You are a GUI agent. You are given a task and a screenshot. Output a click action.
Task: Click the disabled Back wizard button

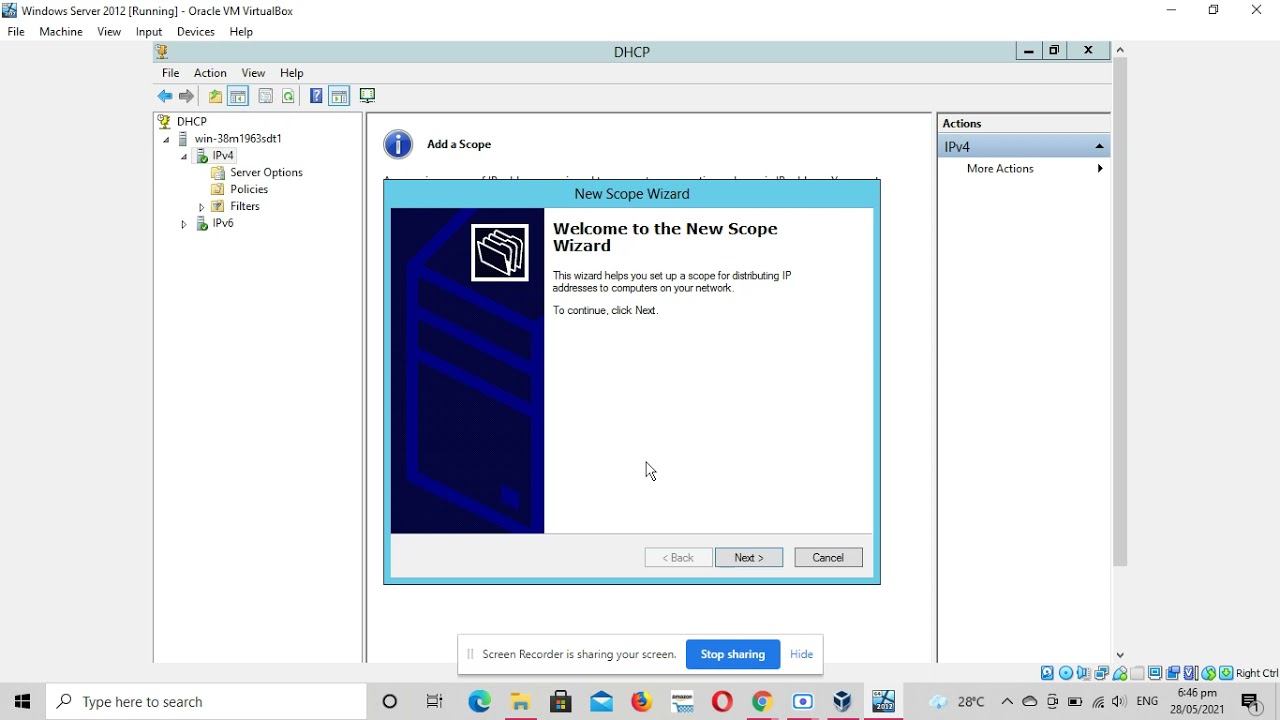678,558
